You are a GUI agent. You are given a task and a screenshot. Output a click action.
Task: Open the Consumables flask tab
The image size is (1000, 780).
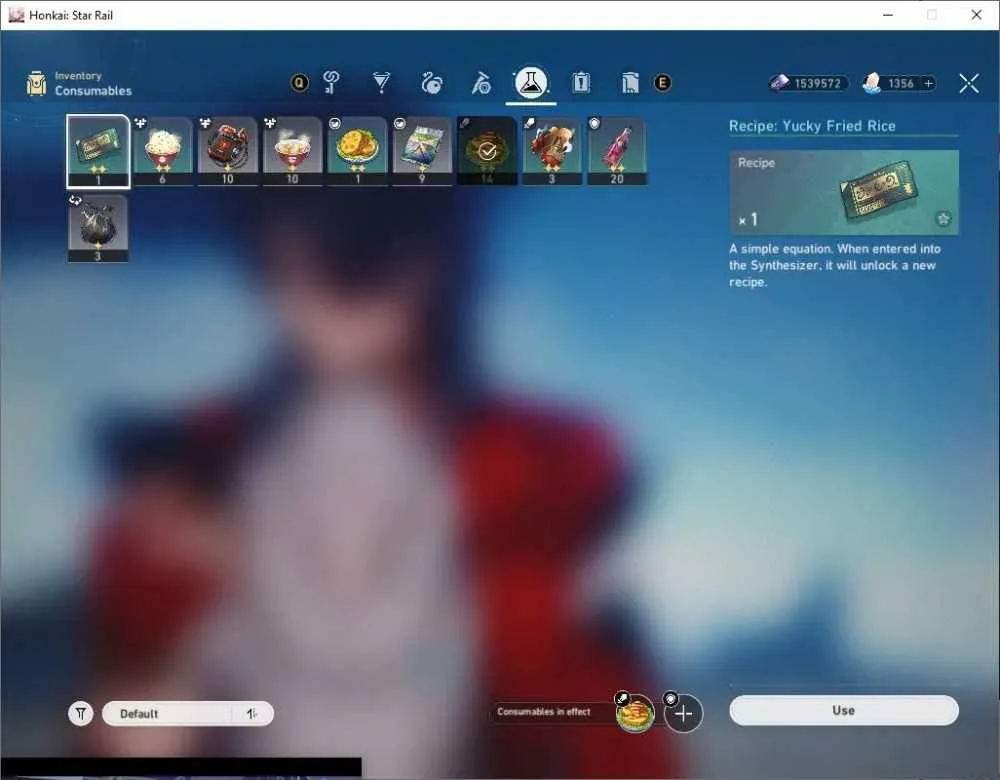531,83
